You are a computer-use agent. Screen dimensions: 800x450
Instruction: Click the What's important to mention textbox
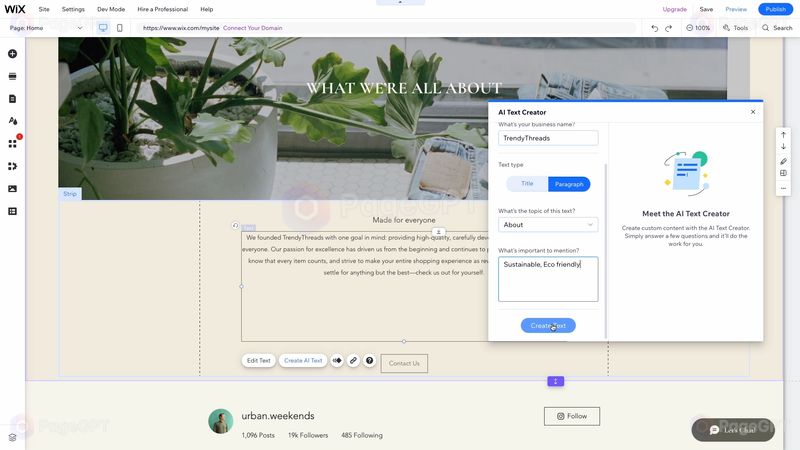pyautogui.click(x=548, y=279)
